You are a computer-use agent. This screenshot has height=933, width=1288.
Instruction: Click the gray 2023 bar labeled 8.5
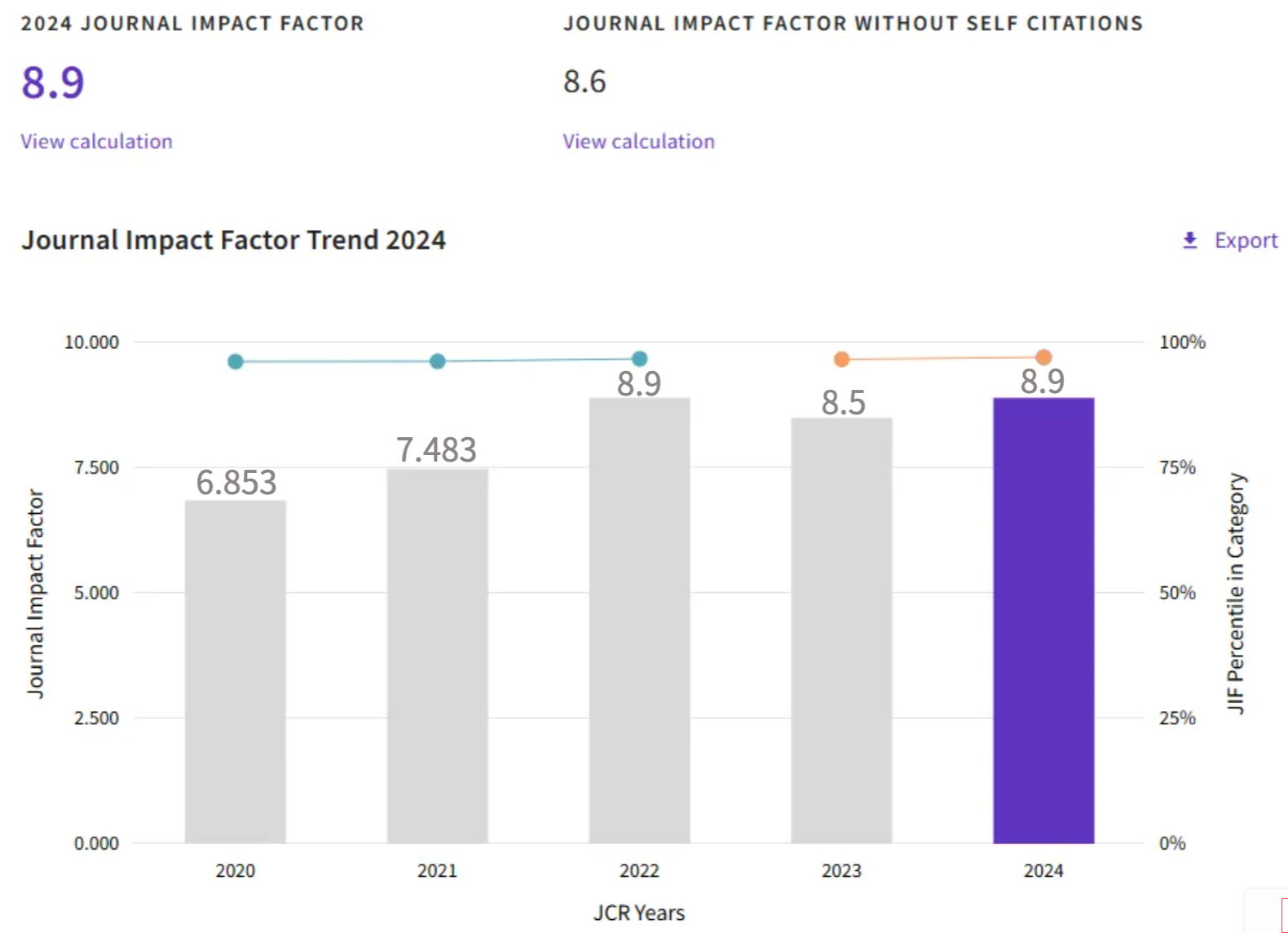click(x=841, y=630)
